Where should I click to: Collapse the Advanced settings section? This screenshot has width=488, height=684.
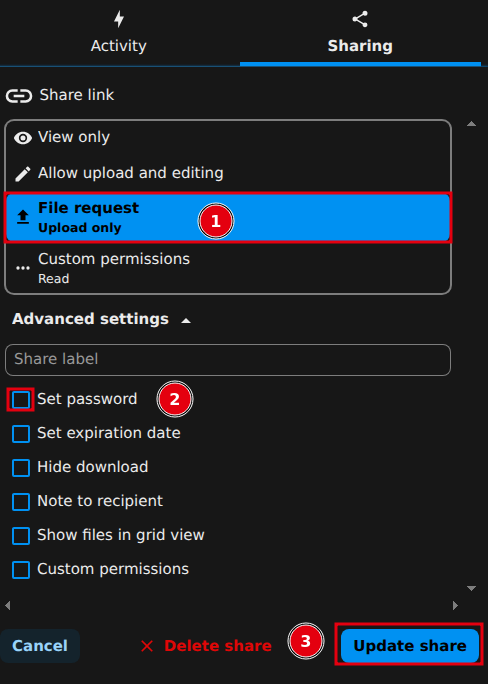(x=102, y=319)
